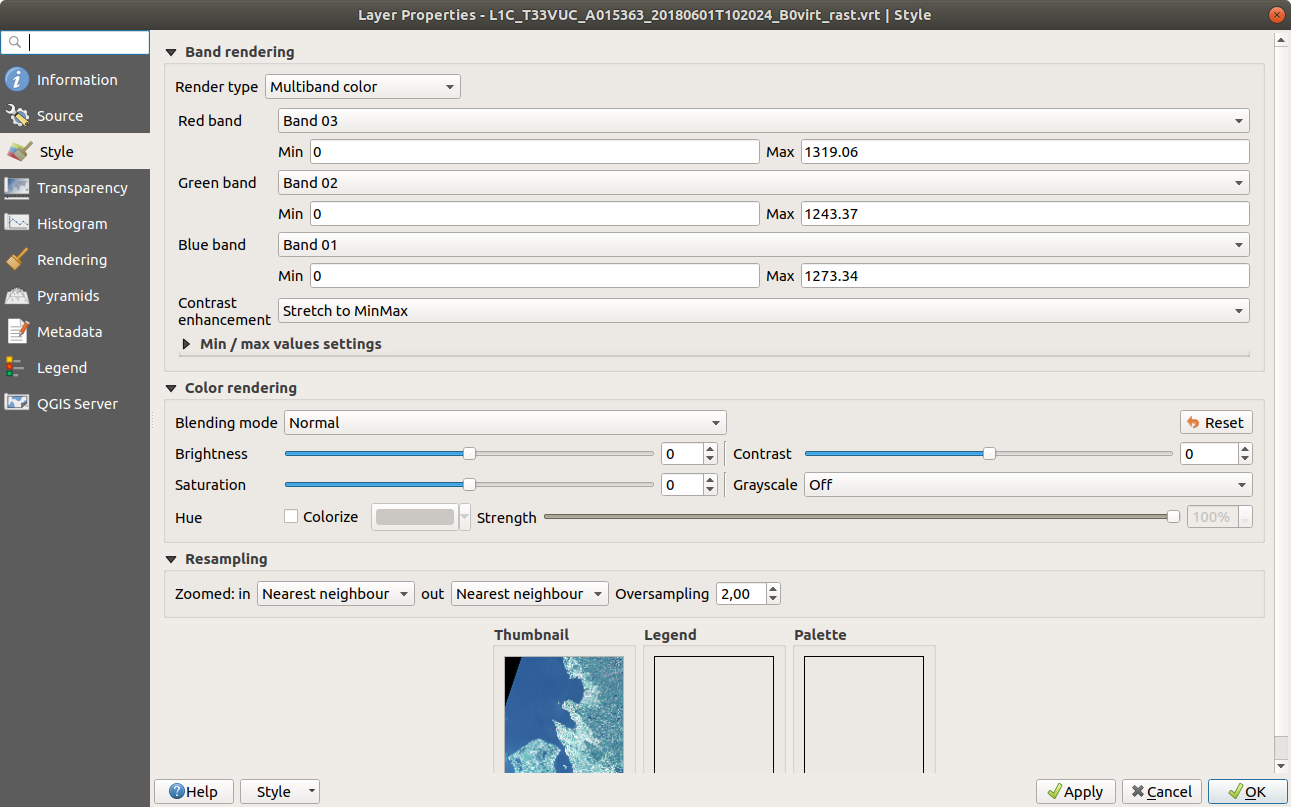Click the Histogram icon in sidebar
Image resolution: width=1291 pixels, height=807 pixels.
pos(17,224)
